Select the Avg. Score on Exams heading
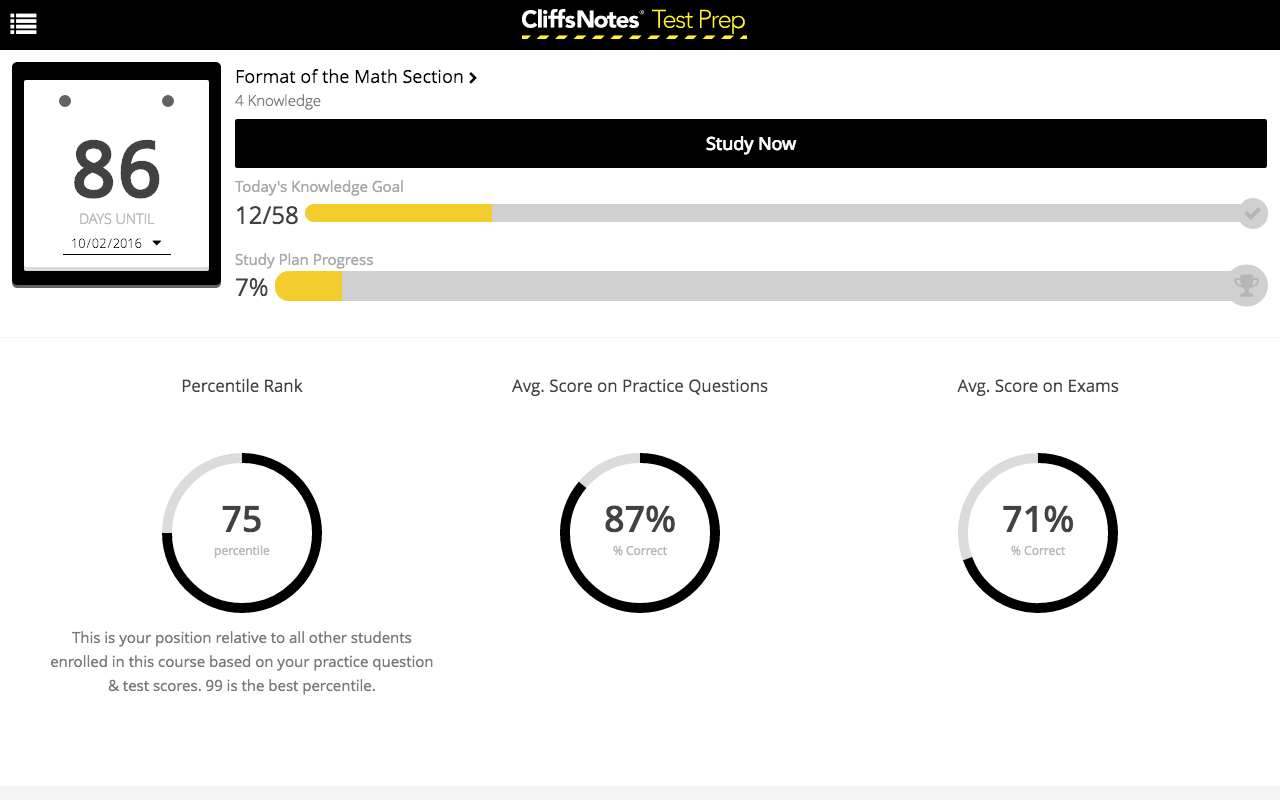Viewport: 1280px width, 800px height. point(1038,386)
